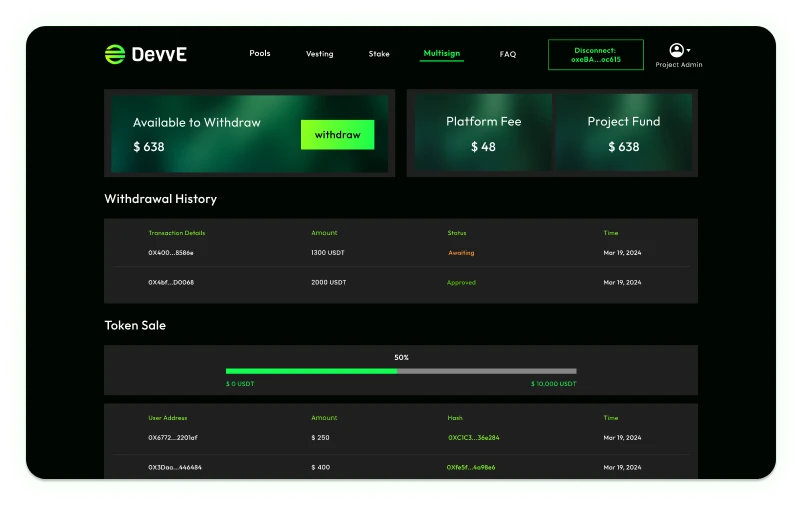The height and width of the screenshot is (506, 802).
Task: Open transaction 0X400...8586e details
Action: (x=171, y=253)
